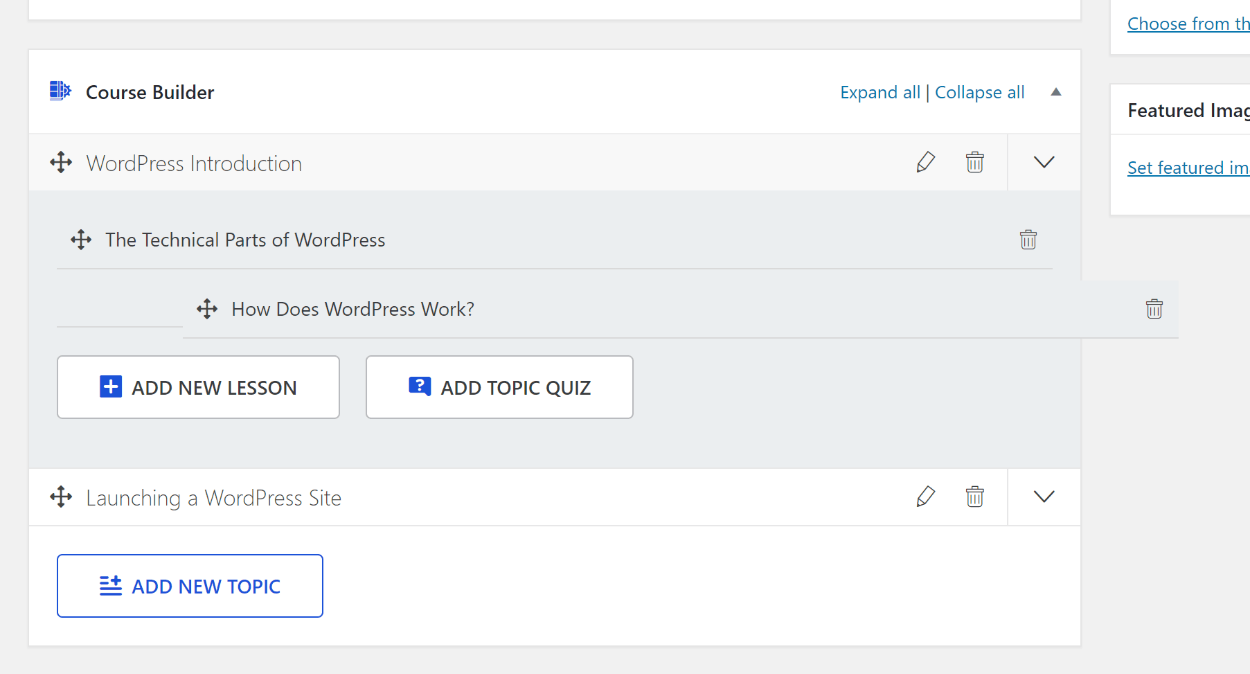Click the Choose from link in sidebar
Image resolution: width=1250 pixels, height=674 pixels.
1188,24
